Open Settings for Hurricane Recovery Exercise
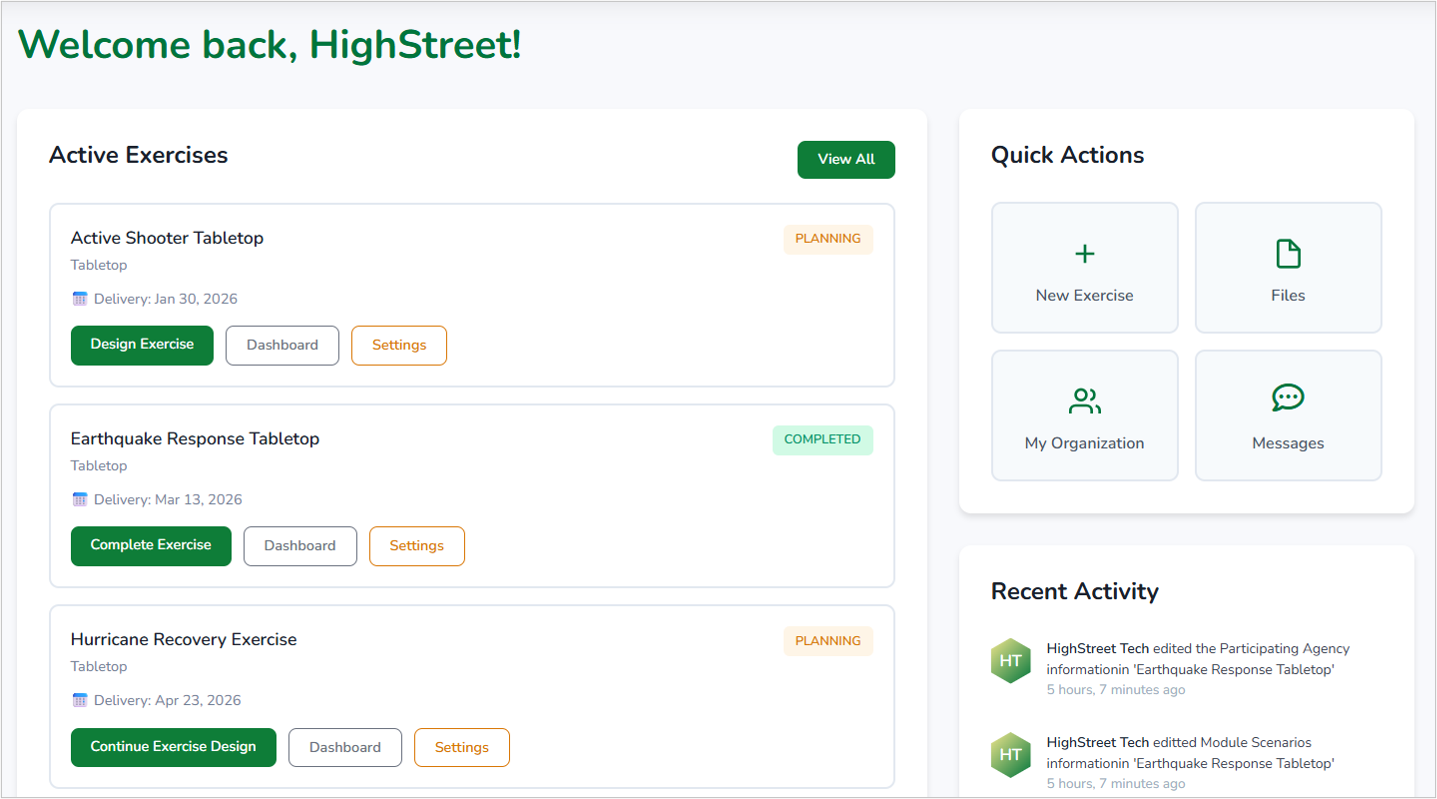1437x799 pixels. point(461,747)
